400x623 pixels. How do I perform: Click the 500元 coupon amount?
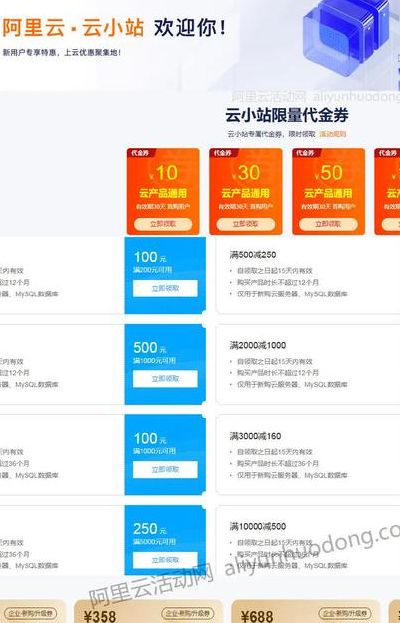[x=150, y=348]
